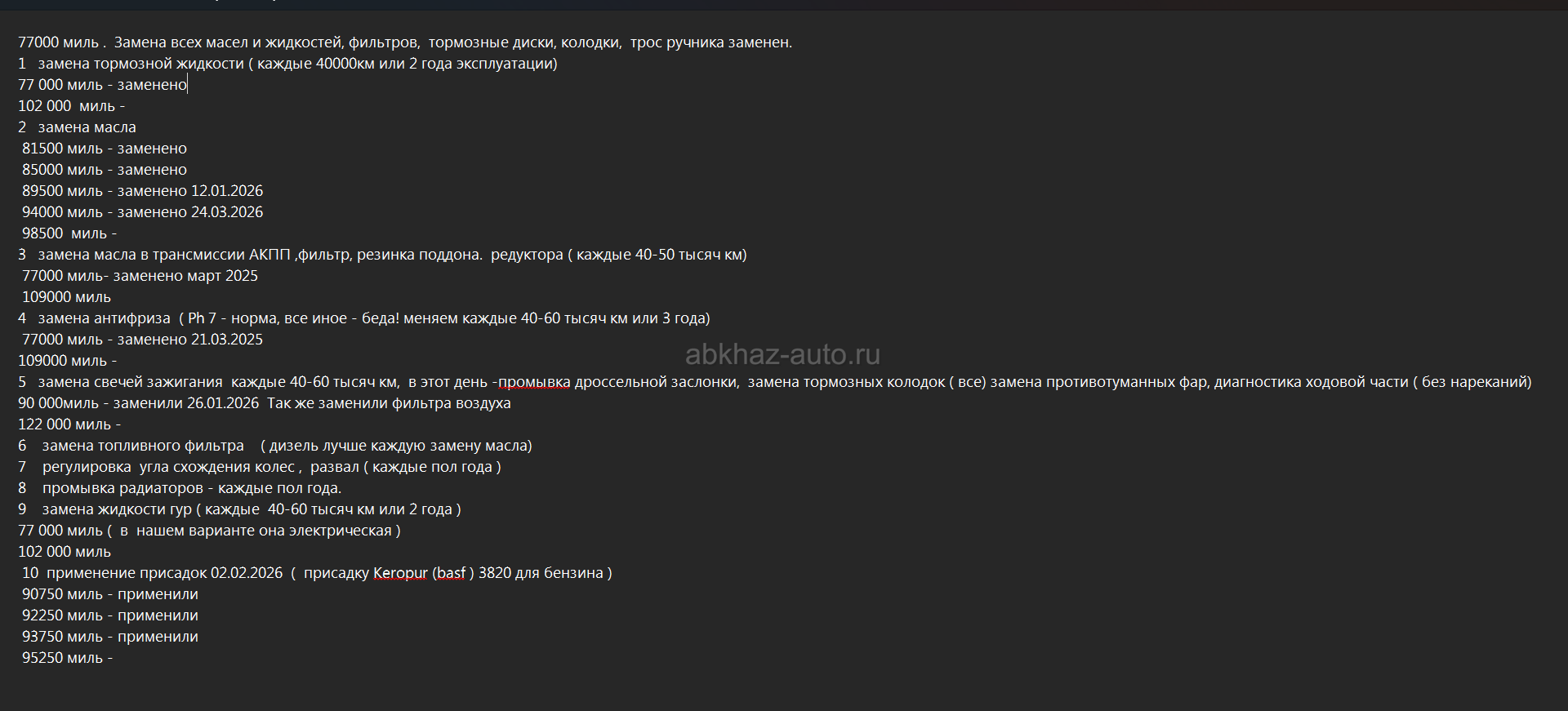1568x711 pixels.
Task: Click the "замена масла в трансмиссии АКПП" line
Action: point(163,255)
